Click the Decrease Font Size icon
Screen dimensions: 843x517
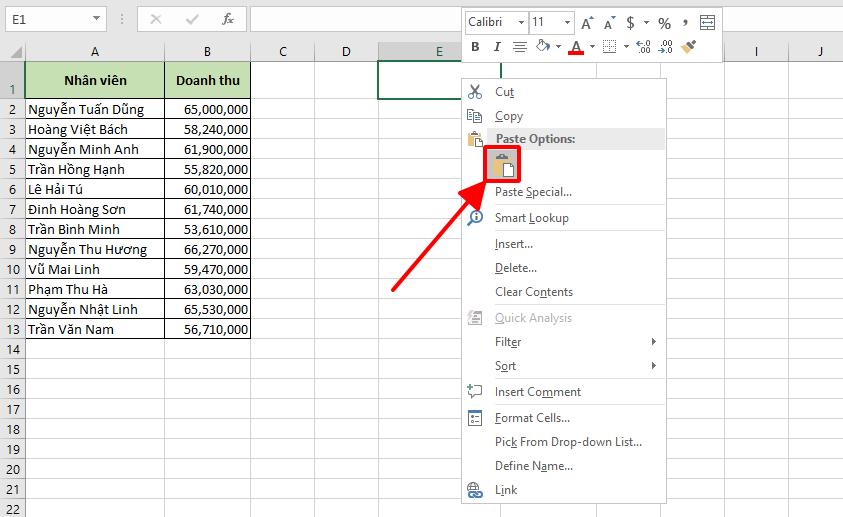point(609,22)
